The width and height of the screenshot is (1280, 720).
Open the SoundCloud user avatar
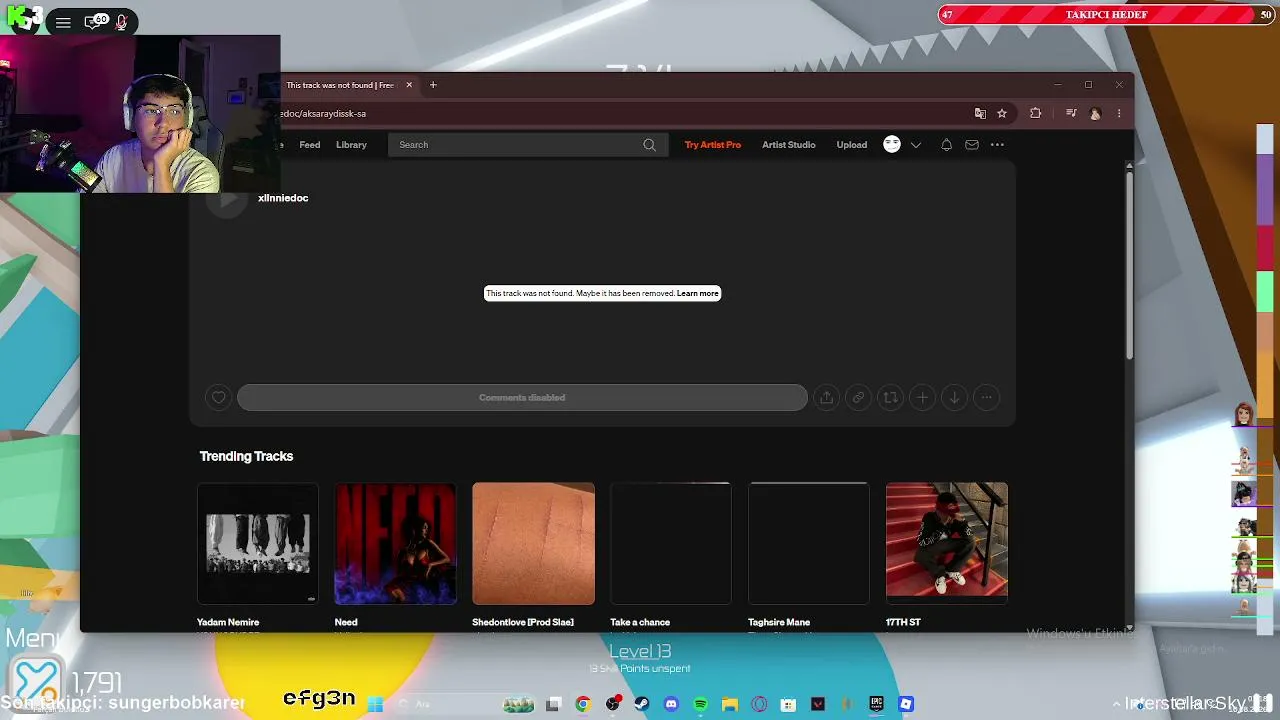click(892, 145)
